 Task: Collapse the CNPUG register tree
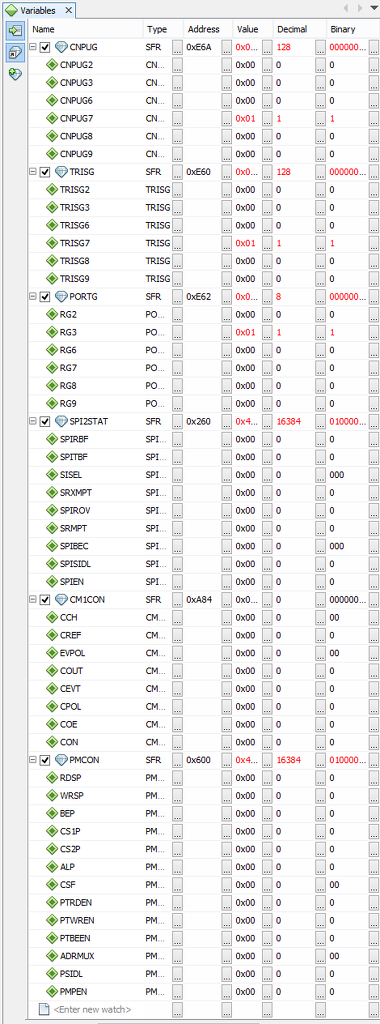[x=33, y=47]
